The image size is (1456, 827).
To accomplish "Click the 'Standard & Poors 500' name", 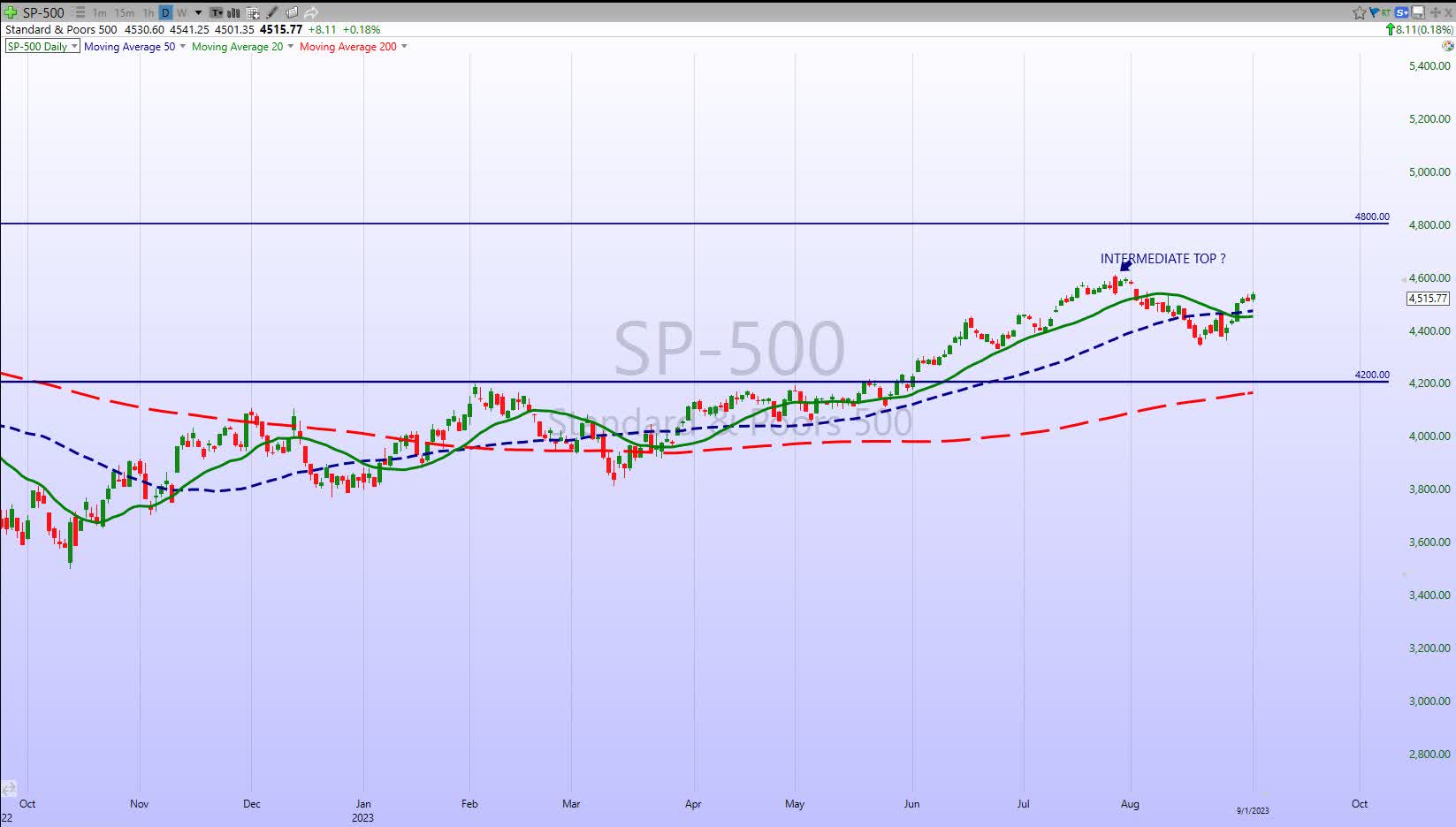I will point(61,29).
